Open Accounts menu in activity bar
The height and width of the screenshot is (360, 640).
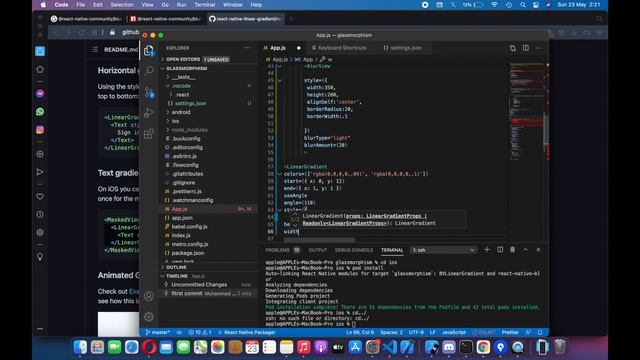click(149, 296)
